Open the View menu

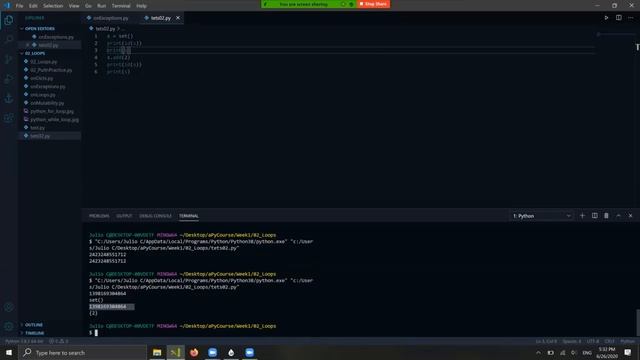tap(74, 6)
